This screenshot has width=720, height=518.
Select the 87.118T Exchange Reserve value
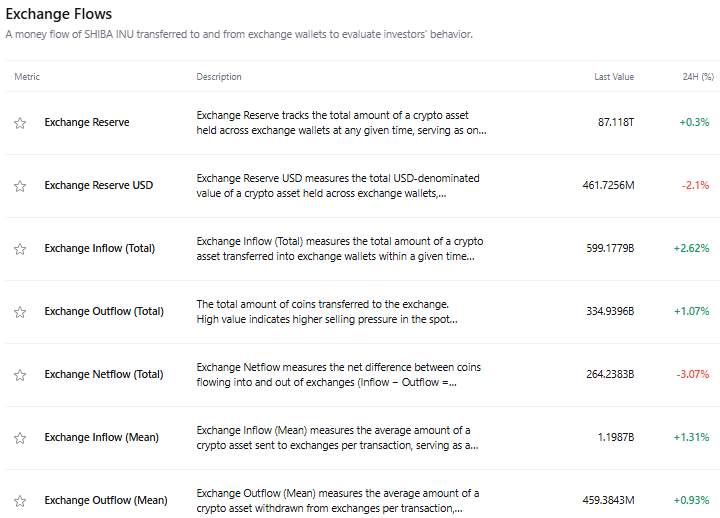(x=616, y=122)
